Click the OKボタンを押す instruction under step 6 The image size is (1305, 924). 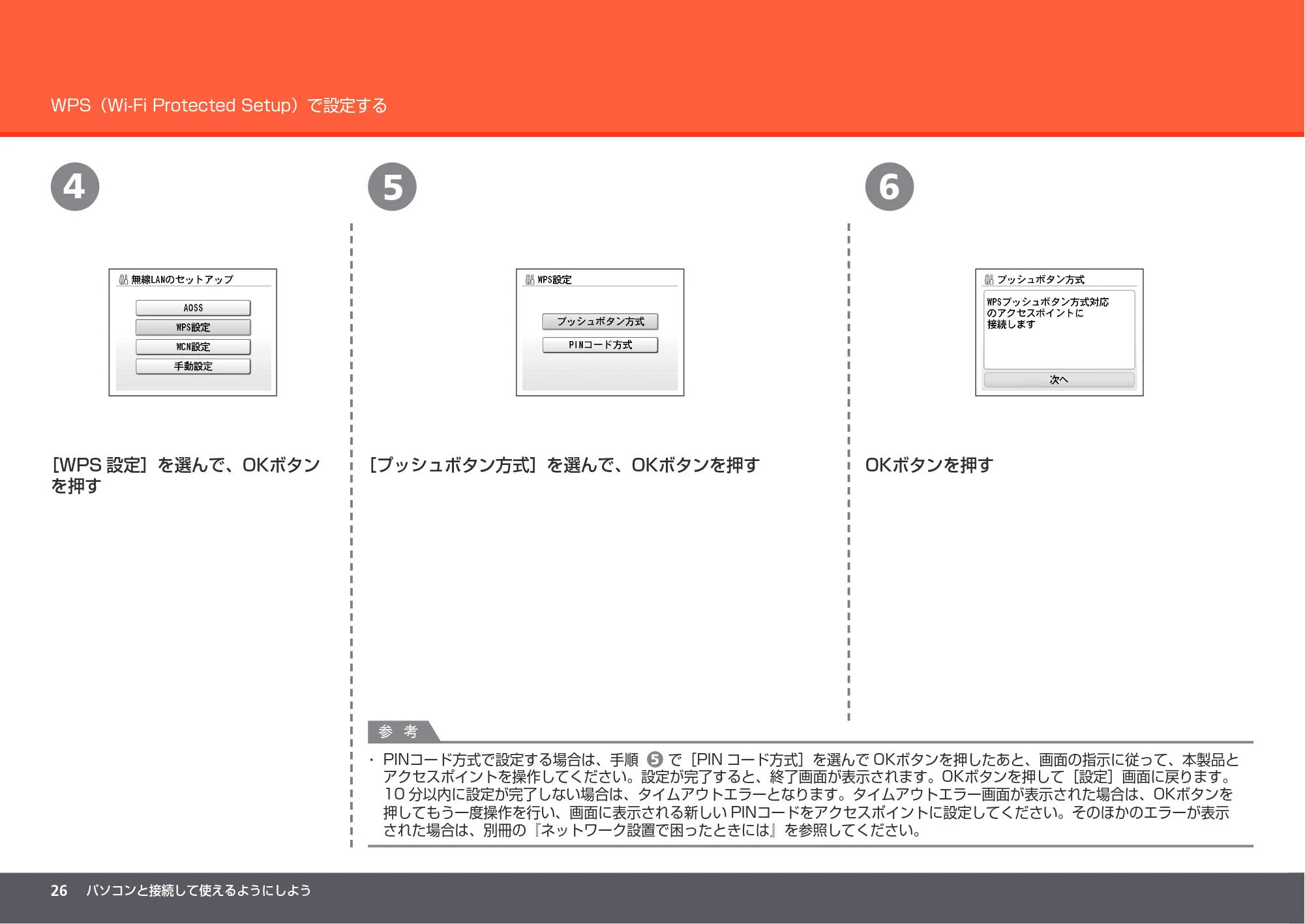(929, 465)
